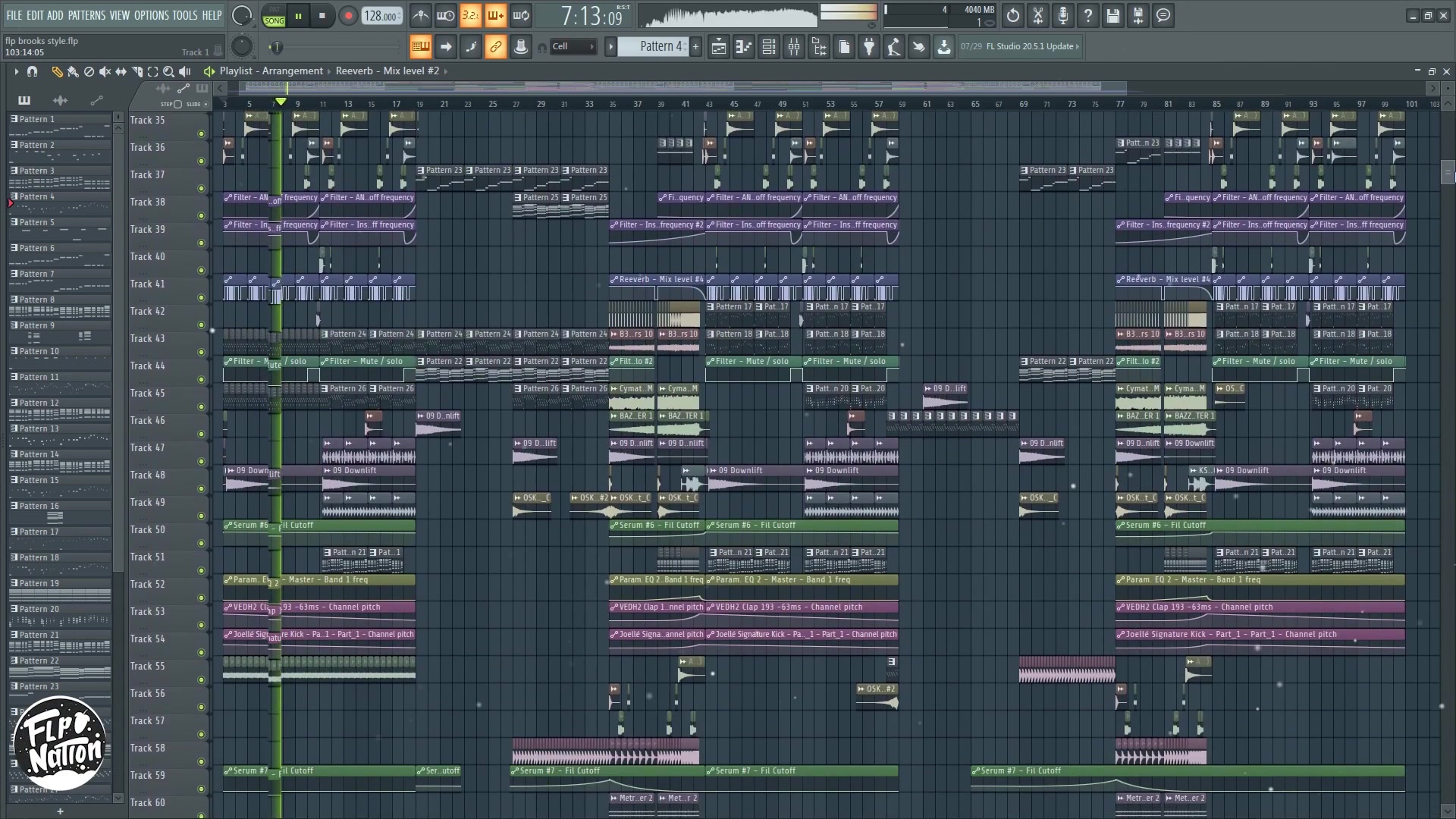Open the audio editor scissors icon
The image size is (1456, 819).
(1038, 15)
